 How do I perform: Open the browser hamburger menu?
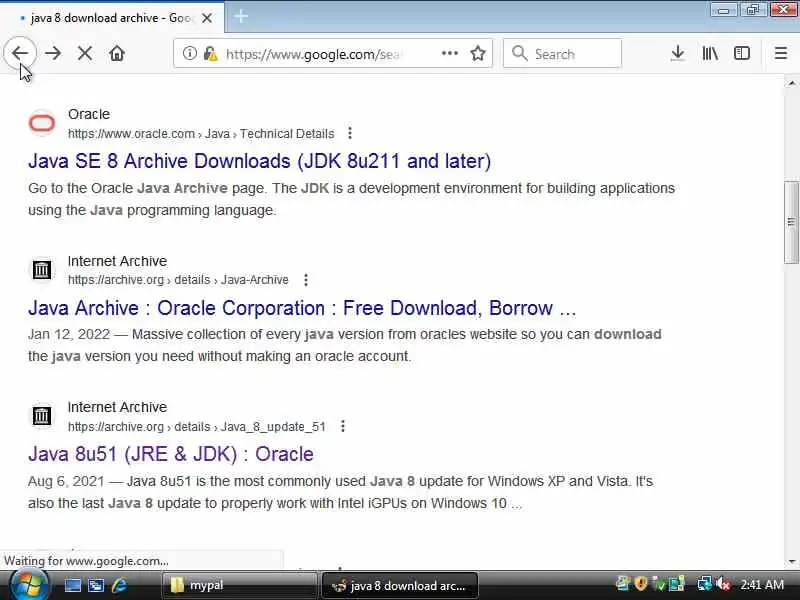pos(781,53)
